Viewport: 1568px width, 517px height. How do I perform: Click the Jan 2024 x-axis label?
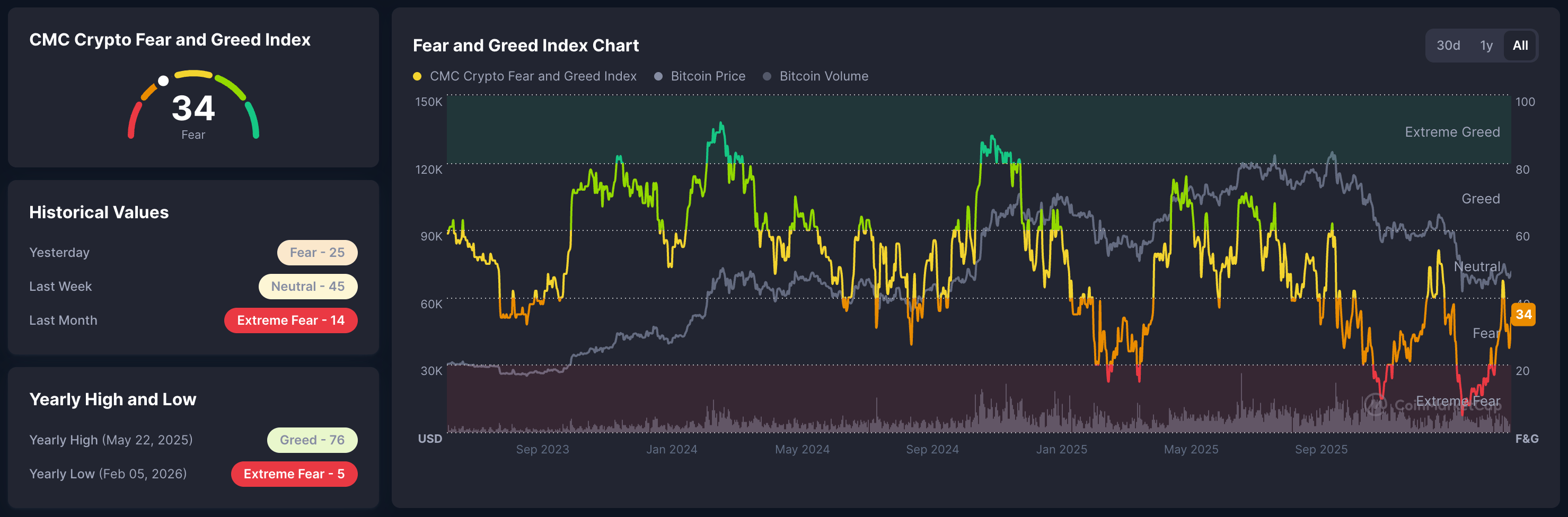(672, 450)
